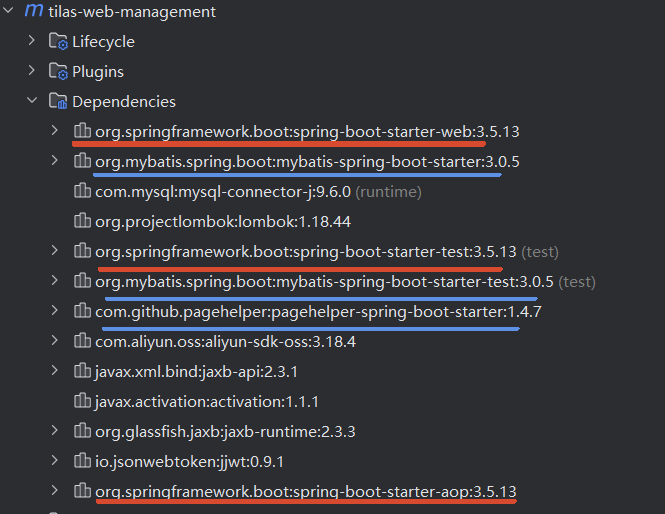Click library icon beside jjwt dependency

(x=82, y=461)
